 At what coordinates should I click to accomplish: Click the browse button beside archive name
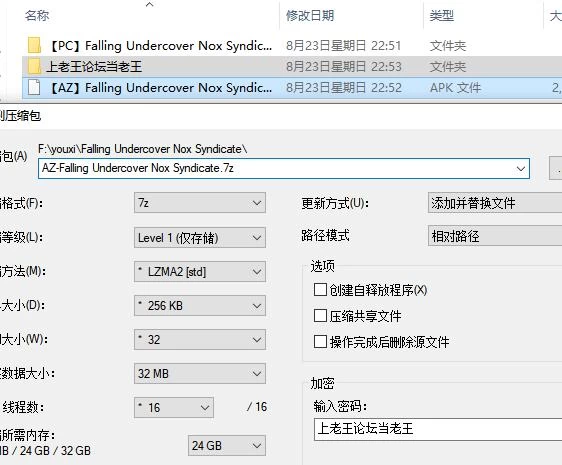[x=557, y=168]
